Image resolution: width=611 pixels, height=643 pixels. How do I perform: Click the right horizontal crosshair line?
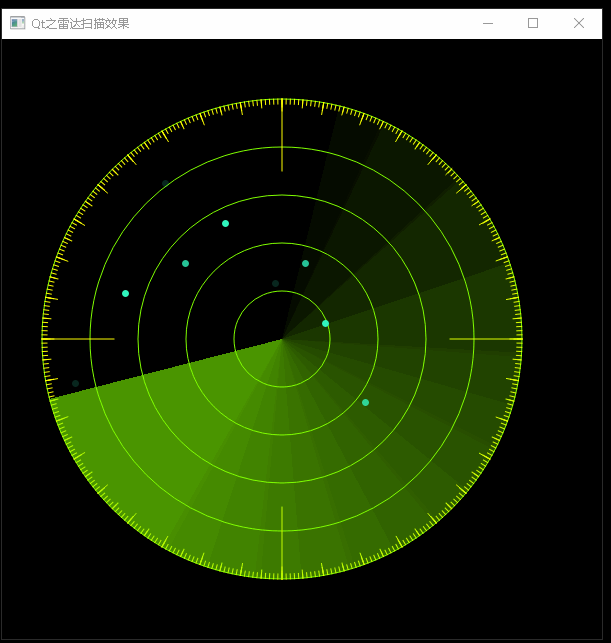click(485, 339)
